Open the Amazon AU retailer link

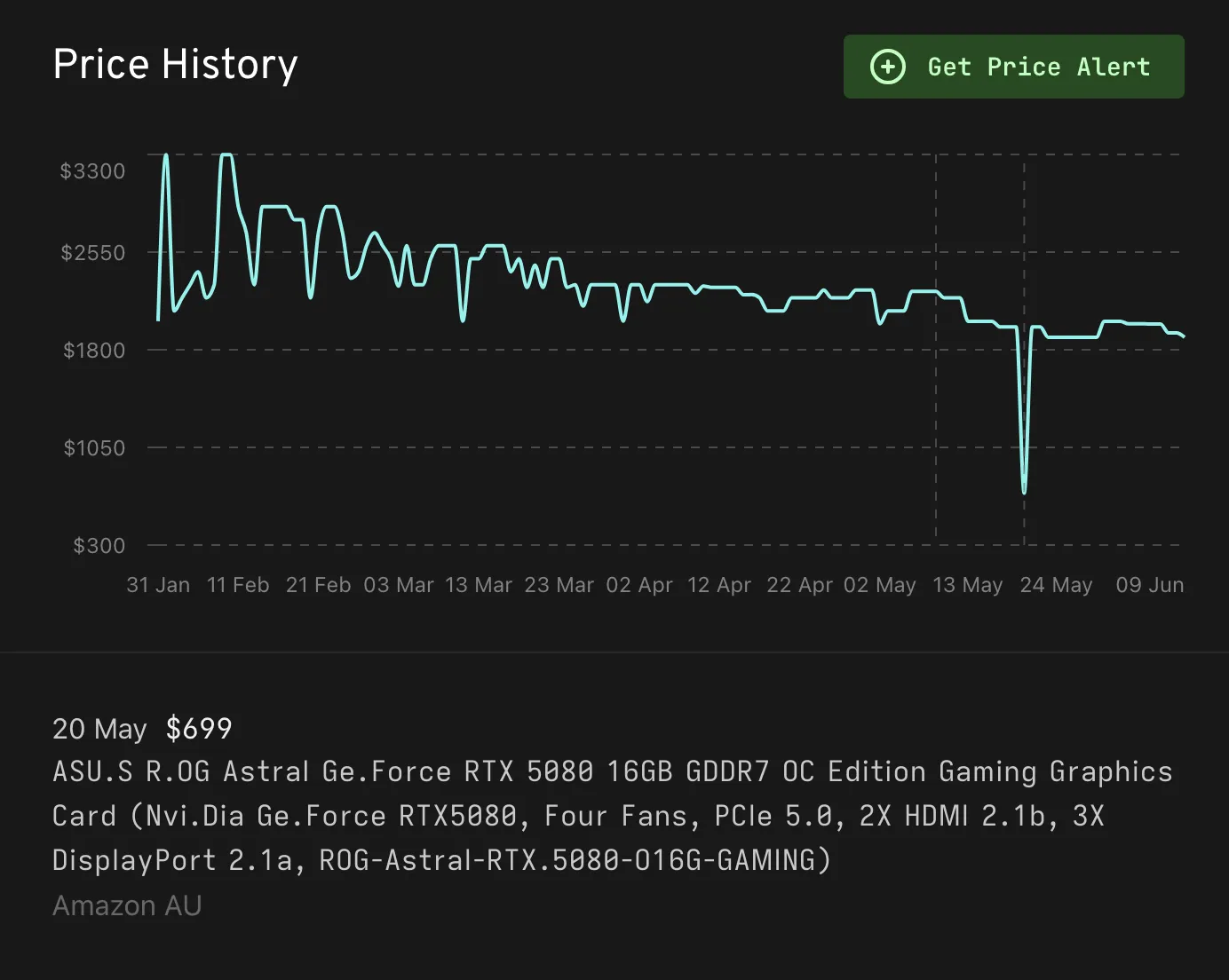127,905
